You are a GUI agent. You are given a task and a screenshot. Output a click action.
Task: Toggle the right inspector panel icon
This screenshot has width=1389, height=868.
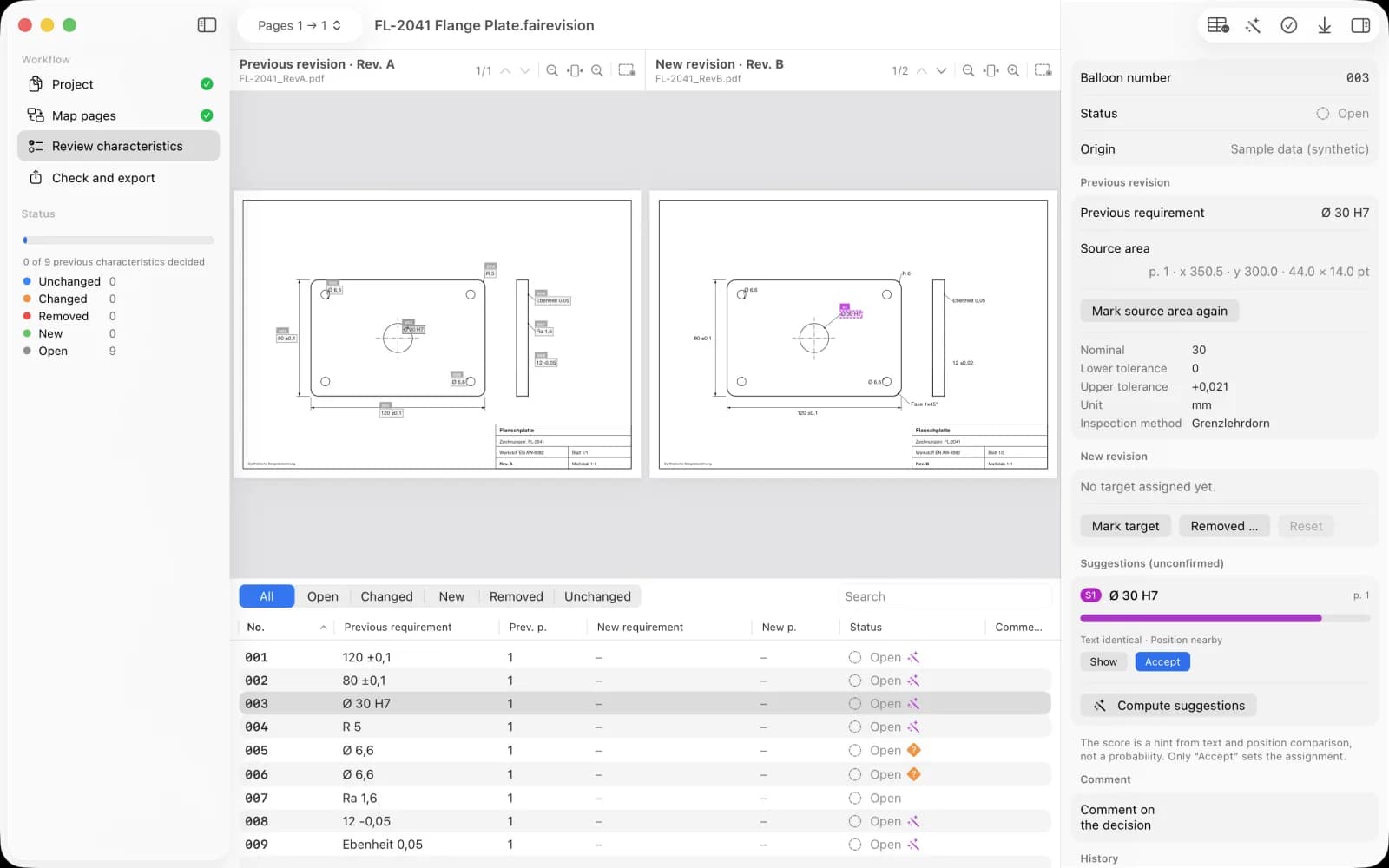click(1360, 25)
